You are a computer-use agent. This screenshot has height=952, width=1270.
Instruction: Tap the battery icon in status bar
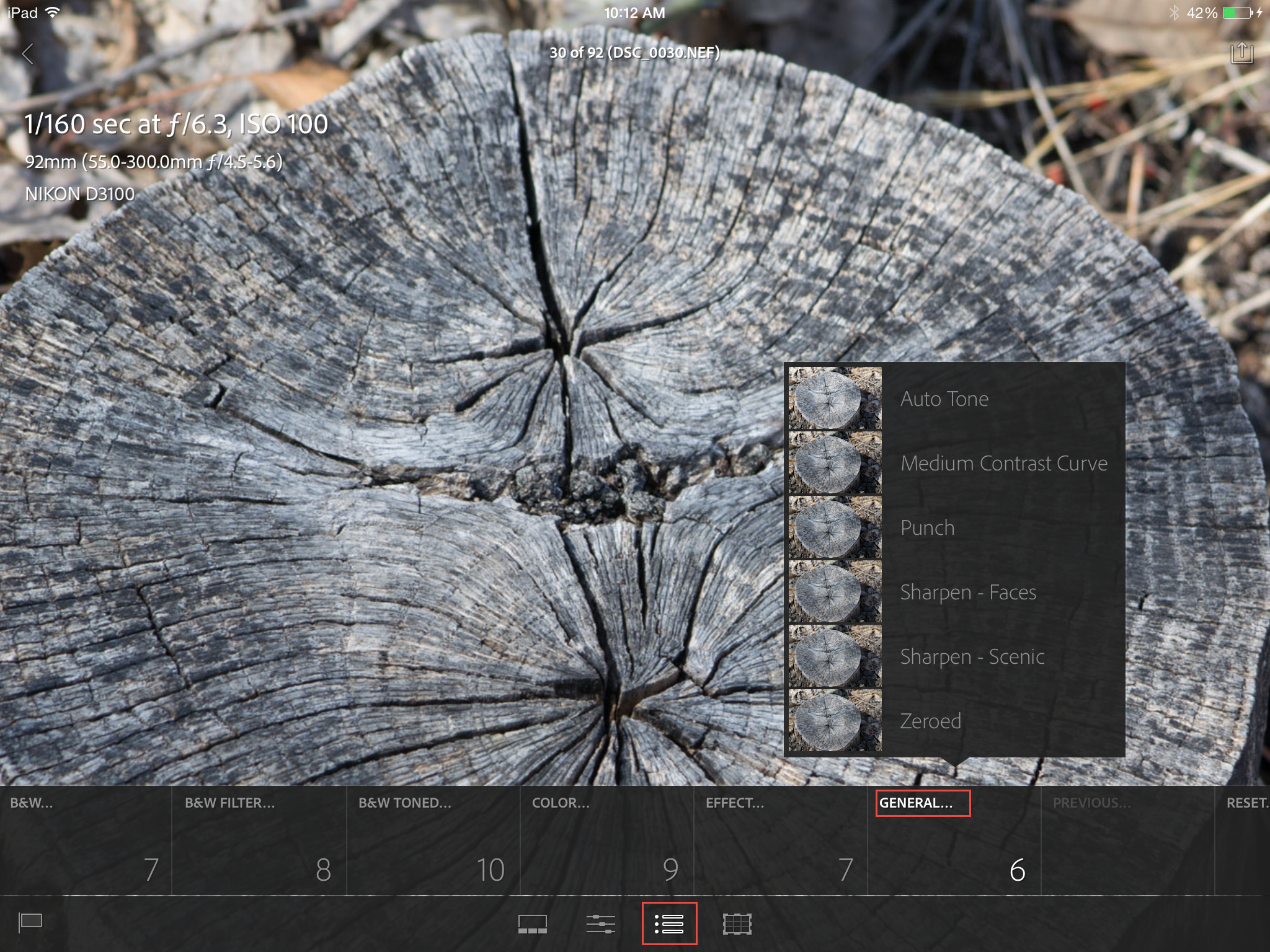click(1238, 12)
